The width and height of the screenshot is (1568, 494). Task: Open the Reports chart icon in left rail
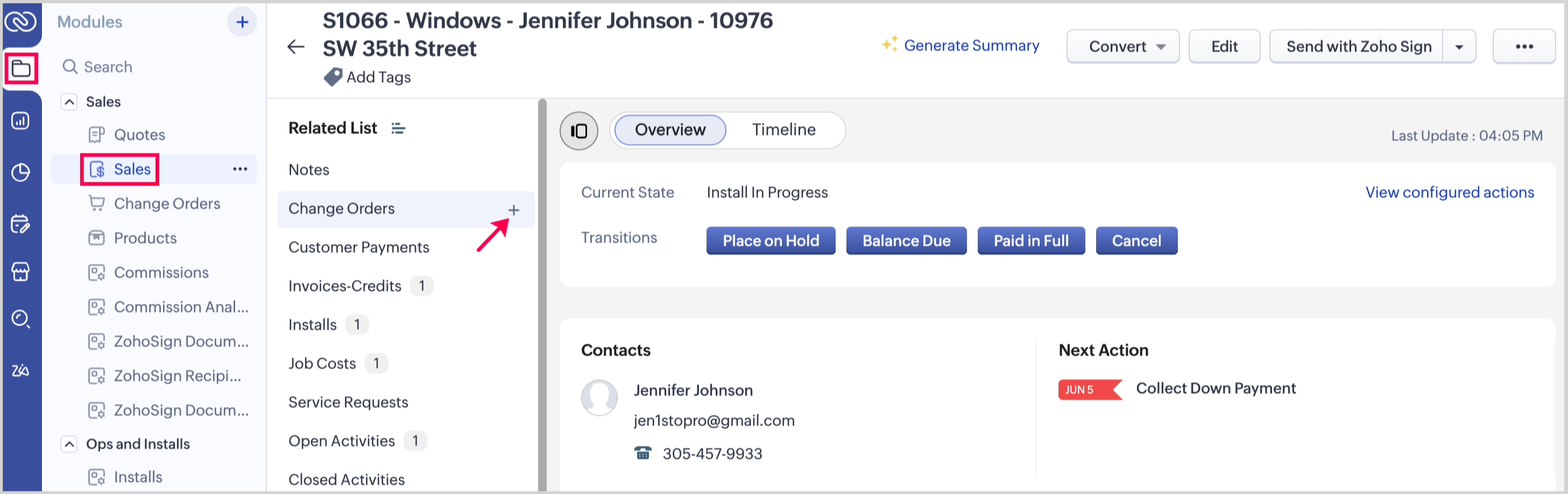(x=20, y=121)
